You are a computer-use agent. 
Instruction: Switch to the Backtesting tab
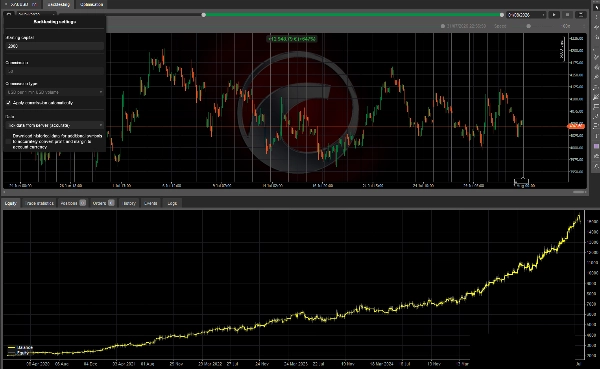point(58,4)
